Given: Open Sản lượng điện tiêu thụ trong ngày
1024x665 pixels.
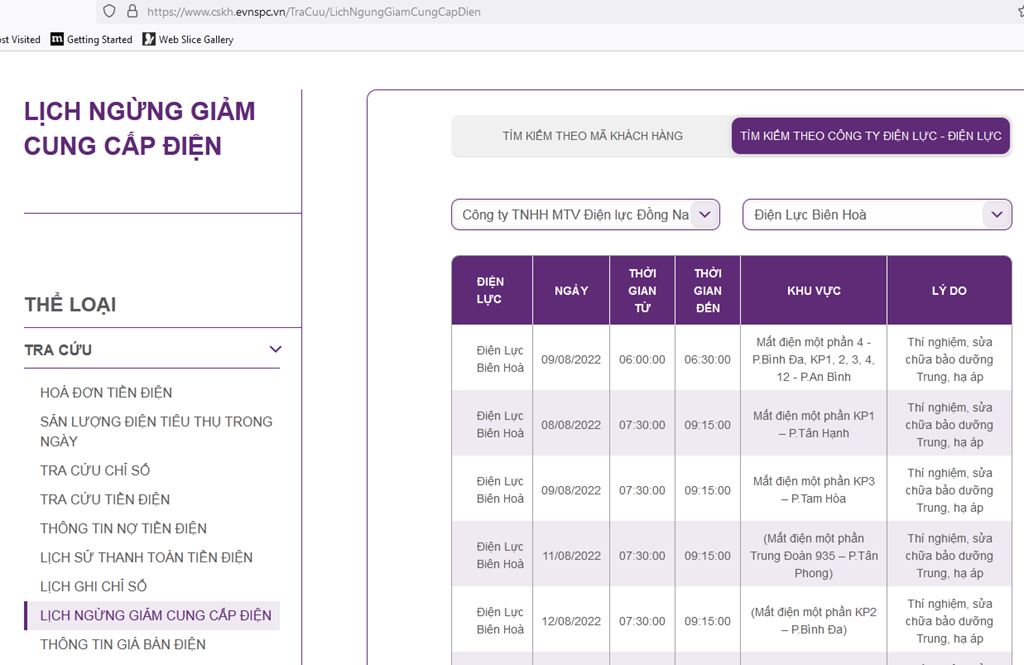Looking at the screenshot, I should tap(156, 431).
